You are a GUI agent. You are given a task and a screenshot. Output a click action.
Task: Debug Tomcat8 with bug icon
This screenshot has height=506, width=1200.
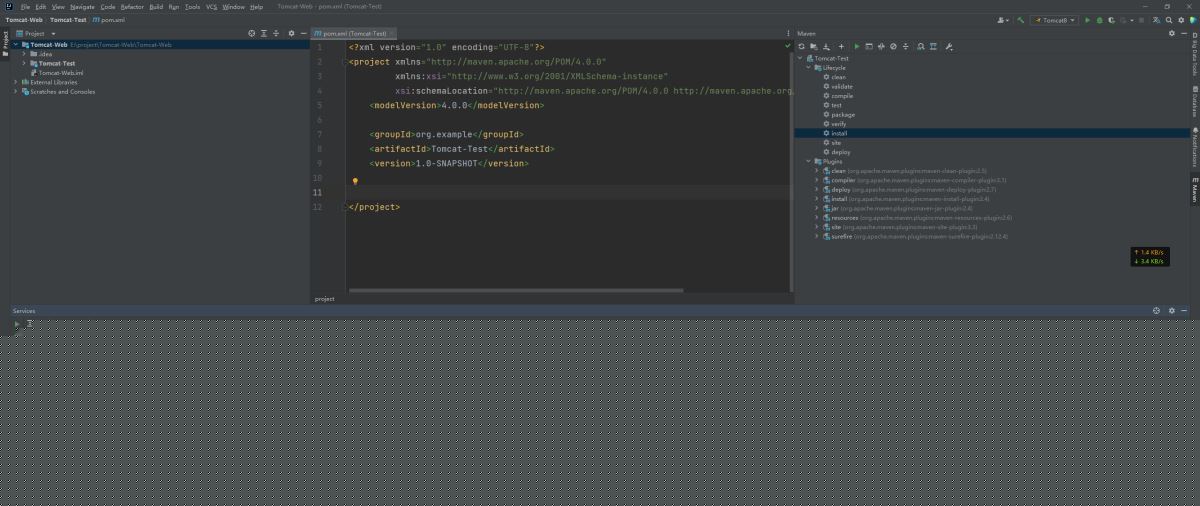point(1099,20)
